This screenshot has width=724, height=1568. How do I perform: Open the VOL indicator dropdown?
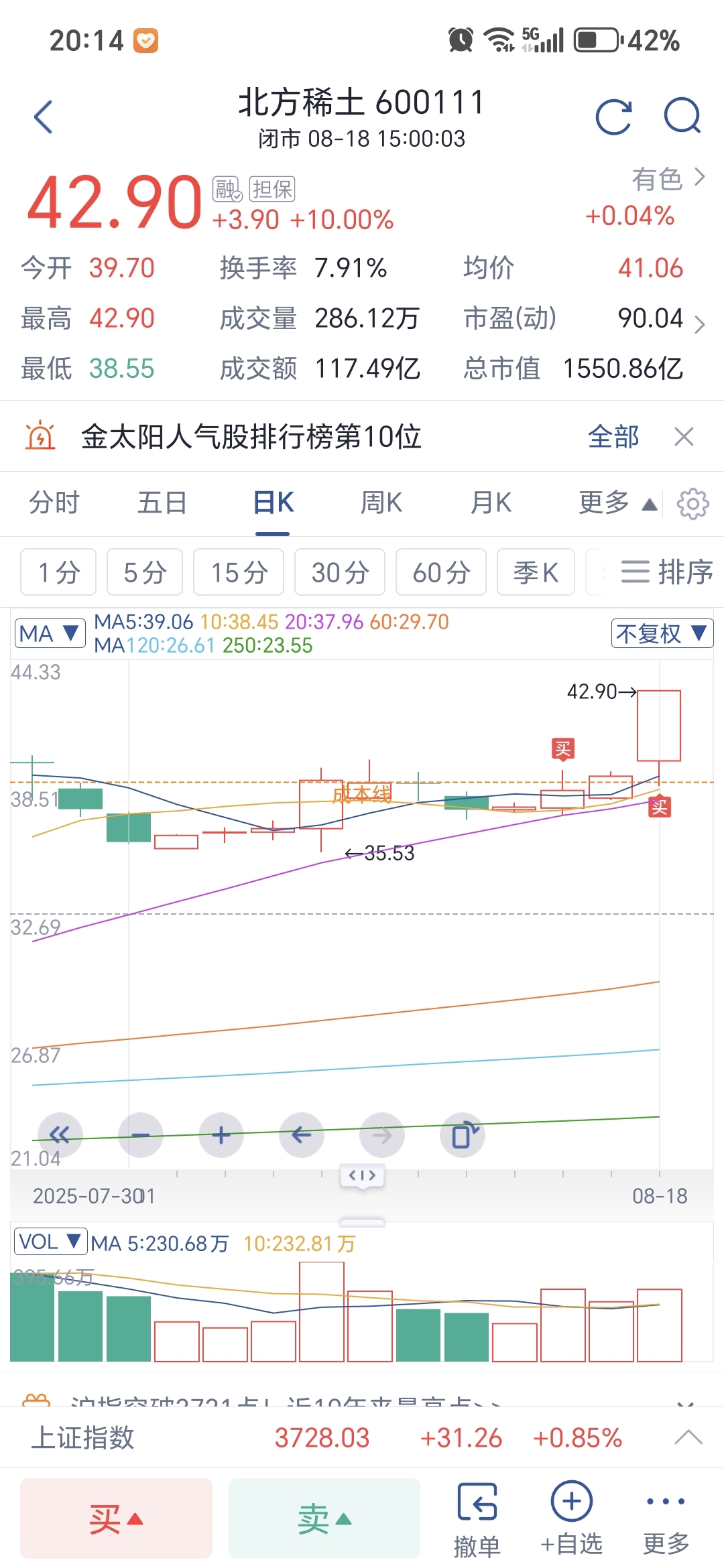(x=51, y=1242)
